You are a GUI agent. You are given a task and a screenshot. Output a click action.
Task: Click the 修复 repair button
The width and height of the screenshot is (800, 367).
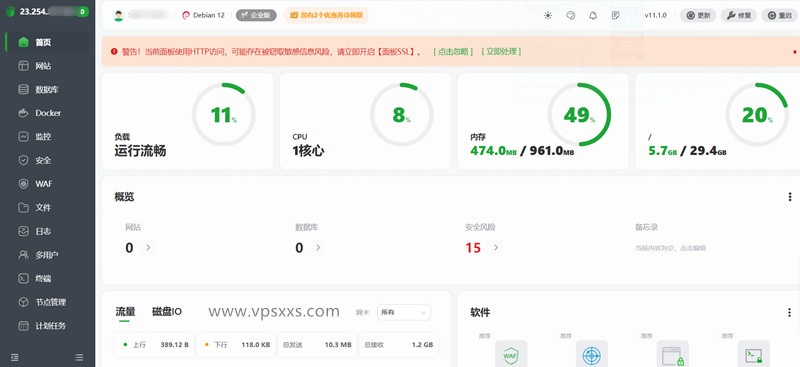(x=739, y=15)
